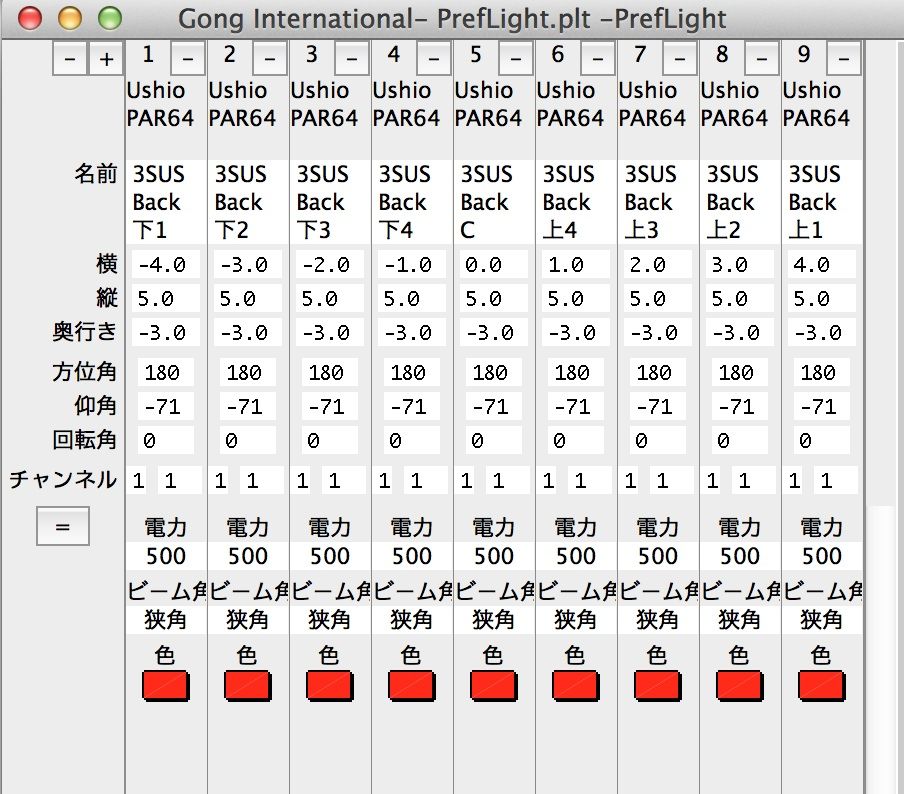Open beam angle 狭角 dropdown for fixture 2

(248, 620)
